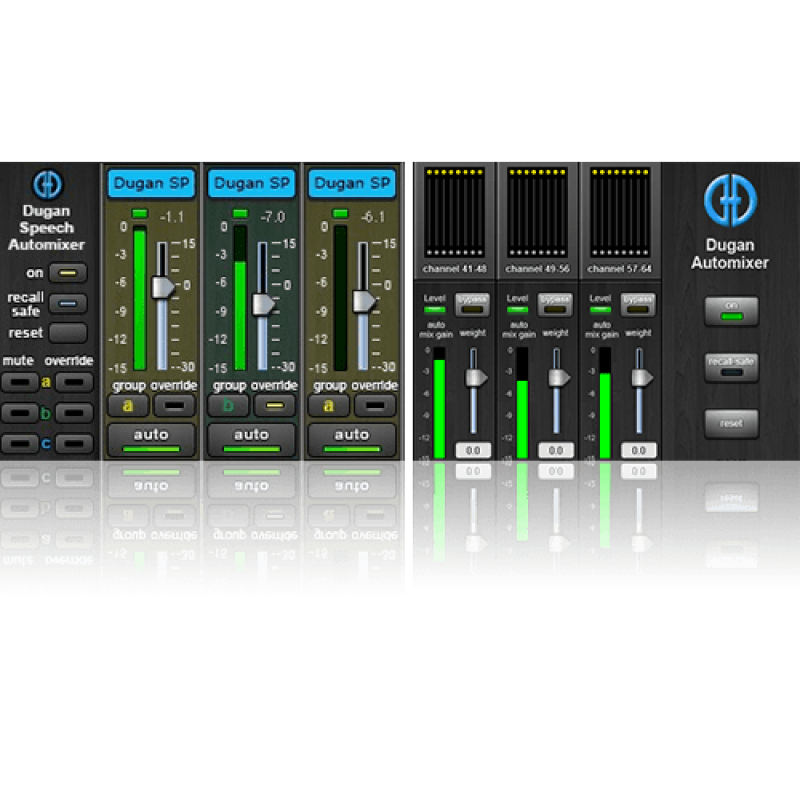Toggle the Speech Automixer on switch
The height and width of the screenshot is (800, 800).
(x=69, y=273)
